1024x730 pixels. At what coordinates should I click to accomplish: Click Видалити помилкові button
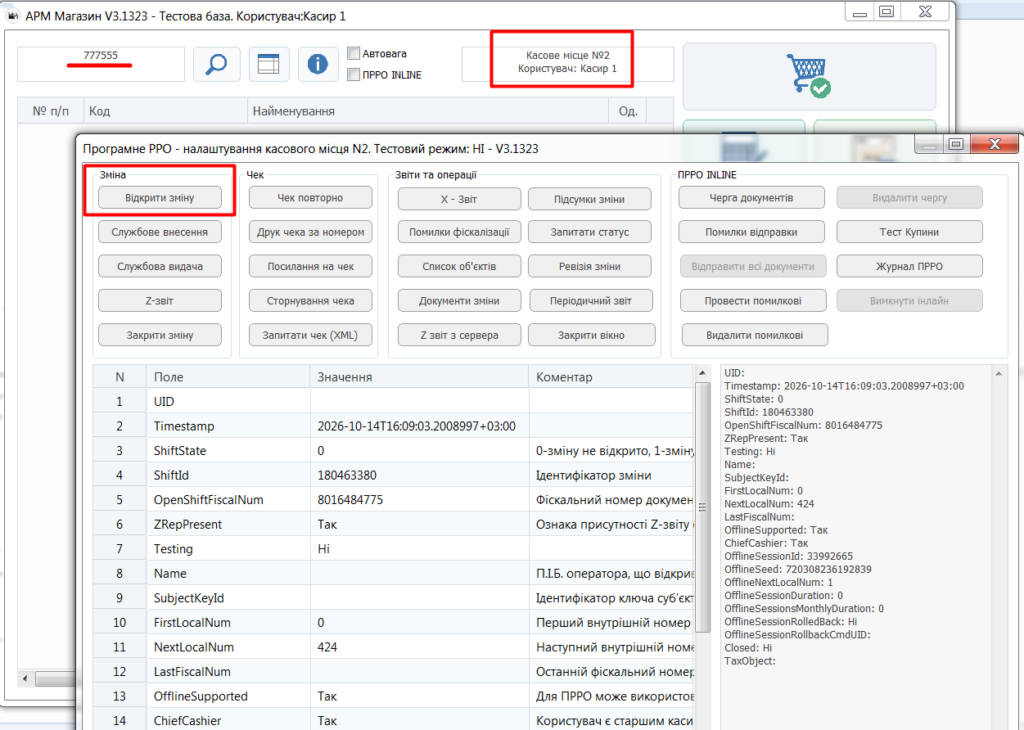[755, 335]
